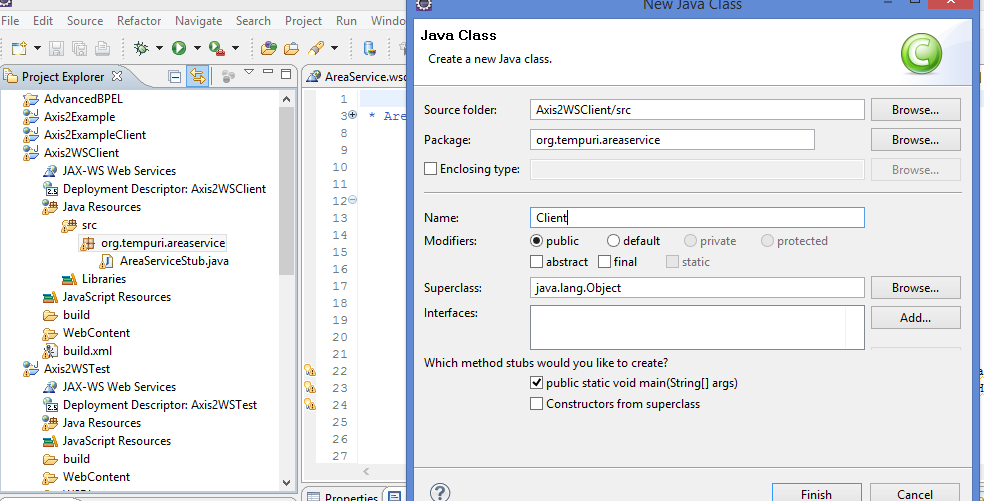This screenshot has width=984, height=501.
Task: Open the Run configurations dropdown arrow
Action: pos(196,48)
